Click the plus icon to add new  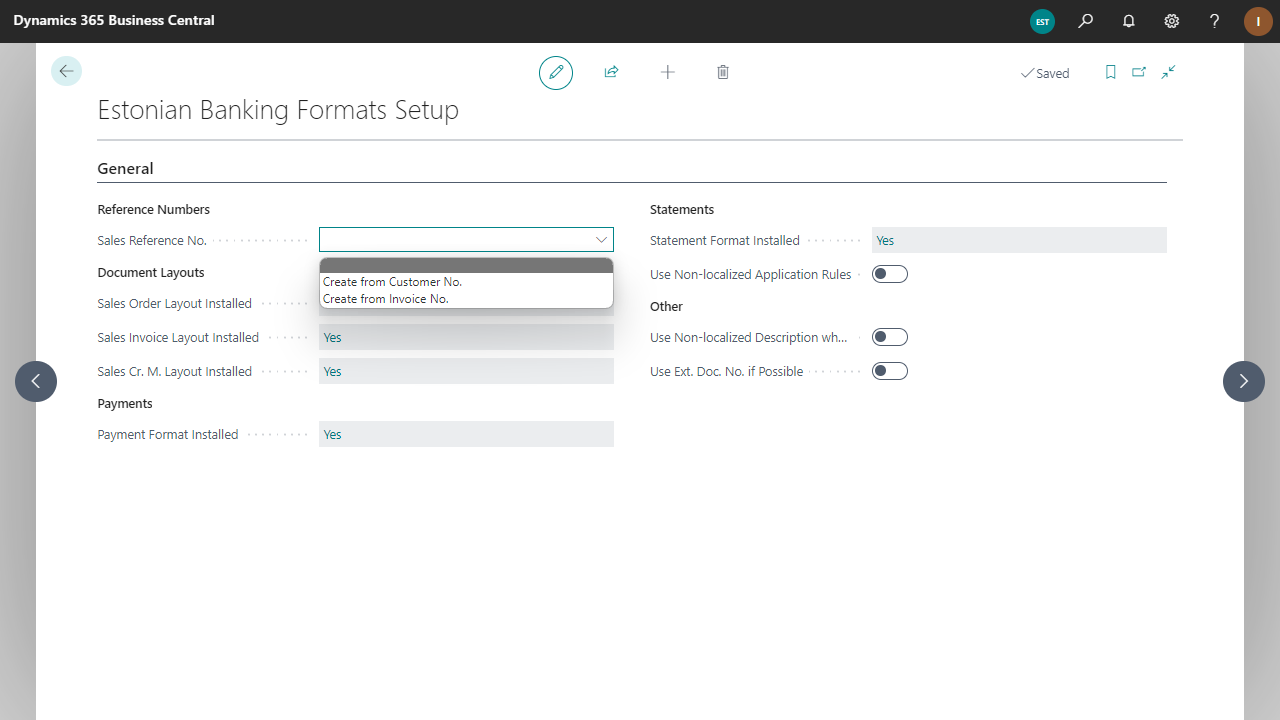(667, 72)
